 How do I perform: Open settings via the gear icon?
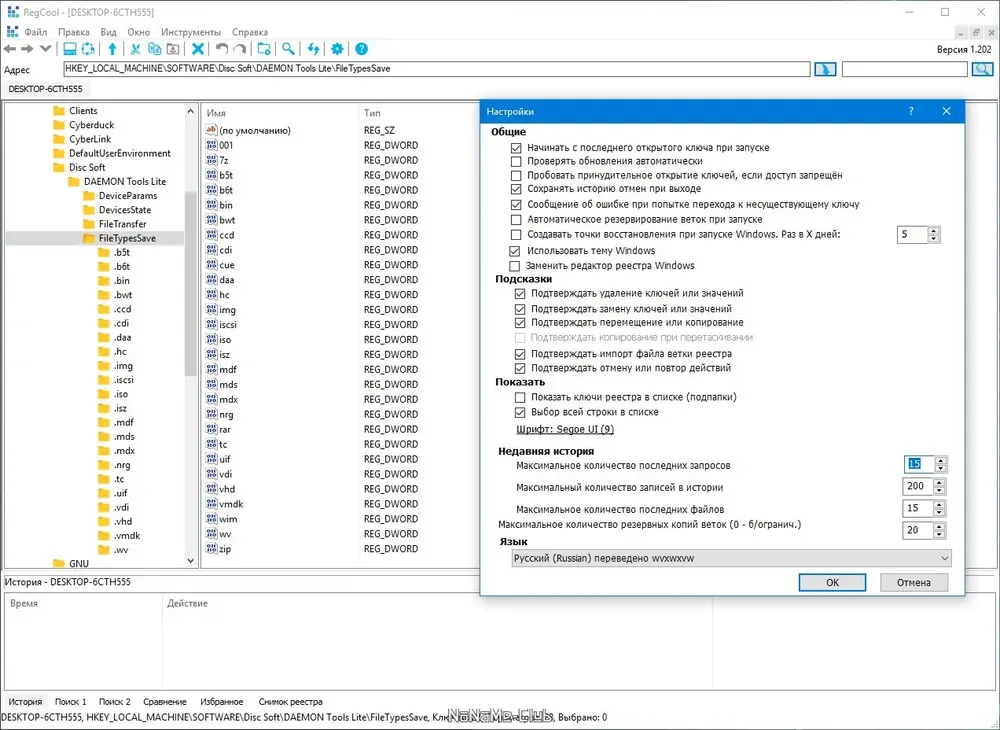click(337, 49)
